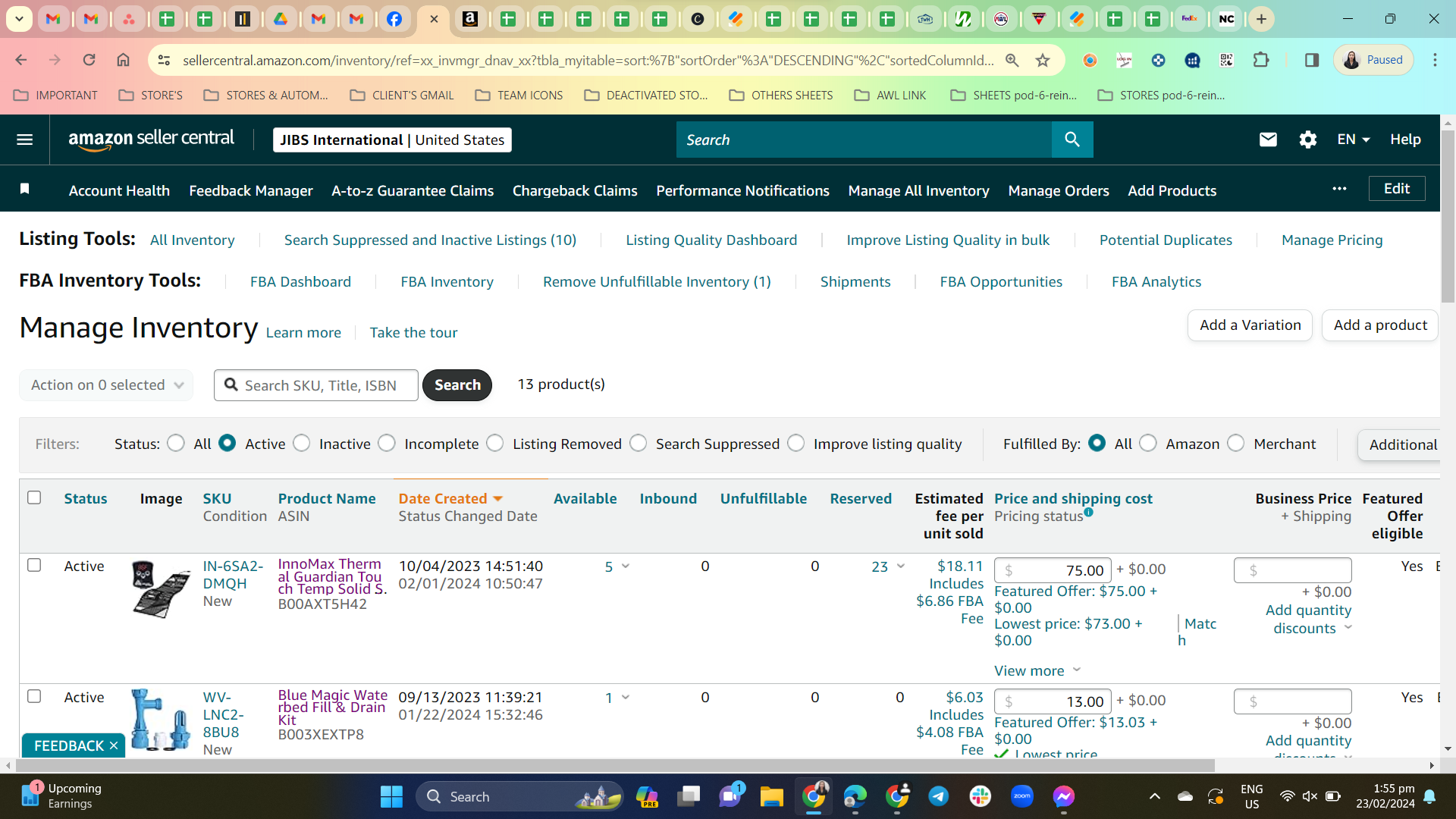1456x819 pixels.
Task: Select the All status radio button
Action: click(x=176, y=443)
